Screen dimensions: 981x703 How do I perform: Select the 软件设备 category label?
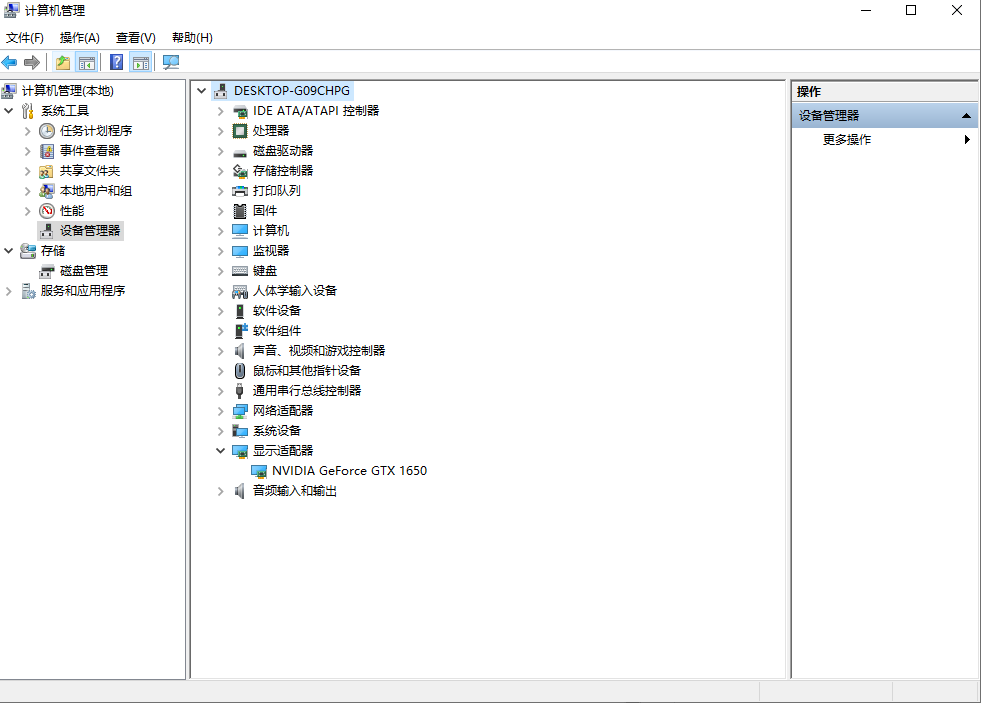tap(277, 311)
